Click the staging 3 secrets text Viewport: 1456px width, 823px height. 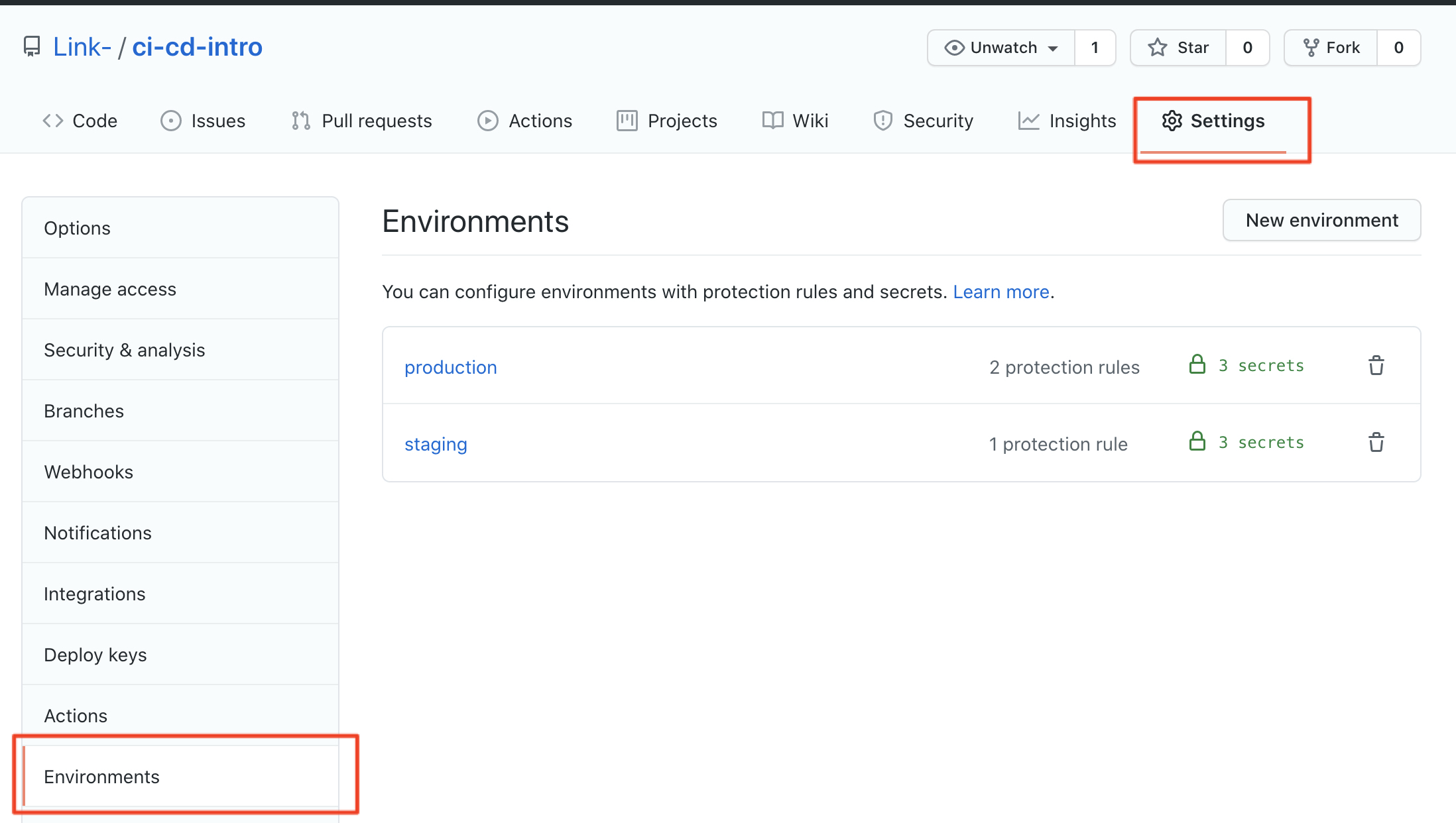(x=1261, y=443)
